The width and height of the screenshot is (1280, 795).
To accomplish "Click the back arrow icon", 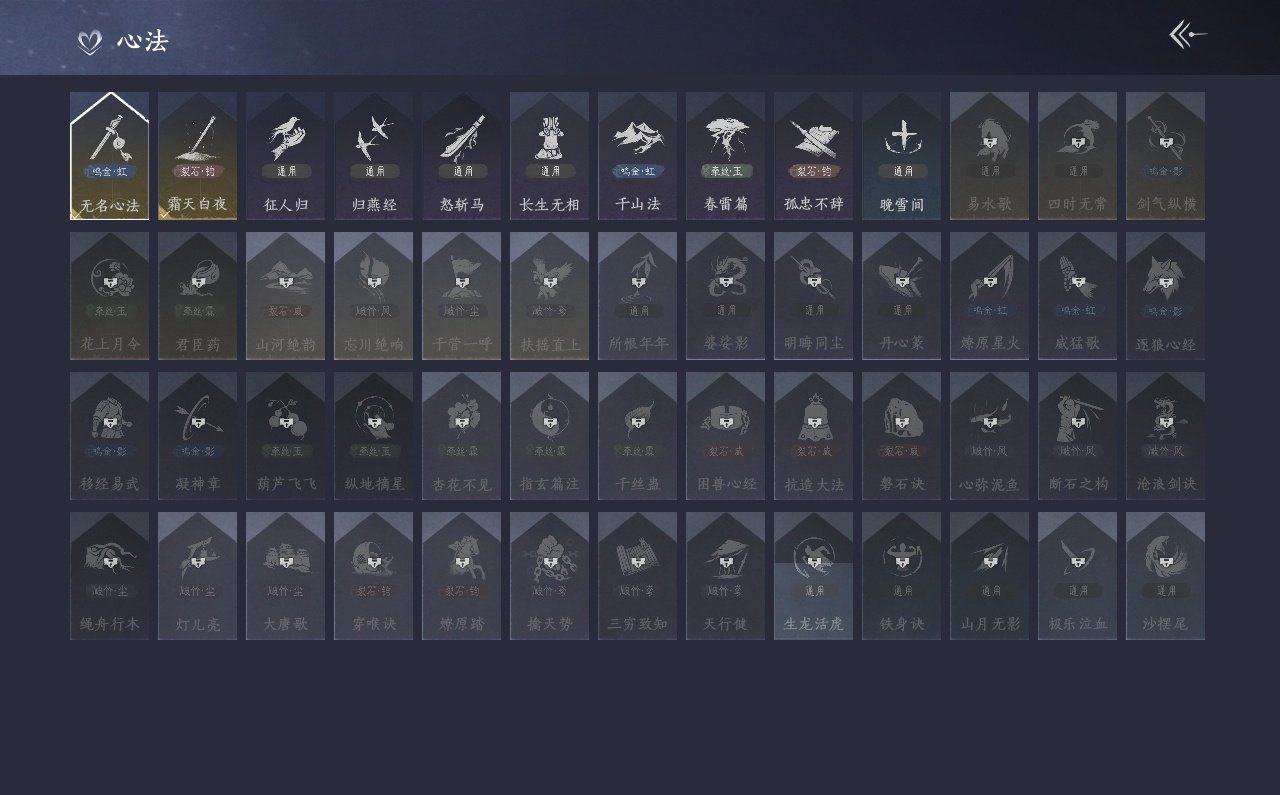I will click(1188, 35).
